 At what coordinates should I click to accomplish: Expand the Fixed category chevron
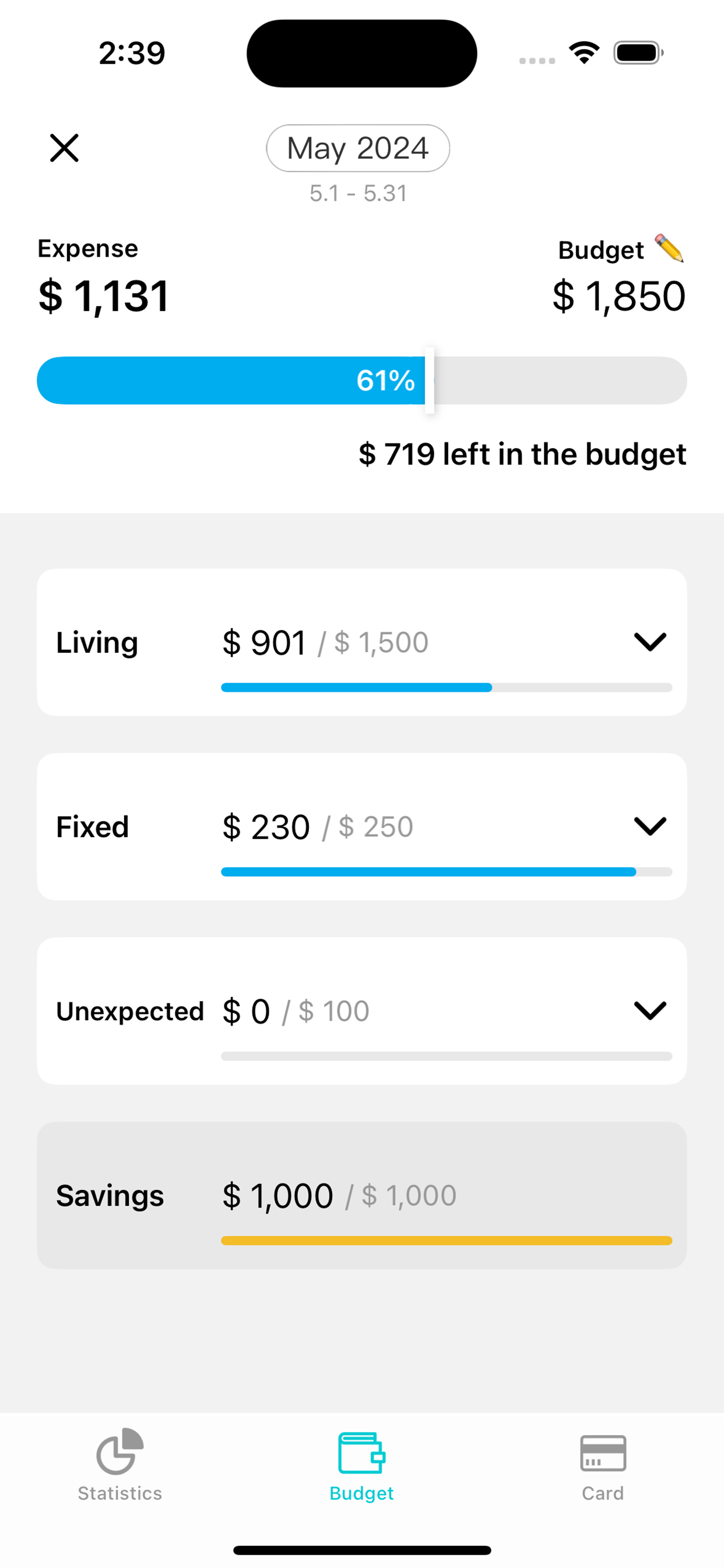coord(650,826)
